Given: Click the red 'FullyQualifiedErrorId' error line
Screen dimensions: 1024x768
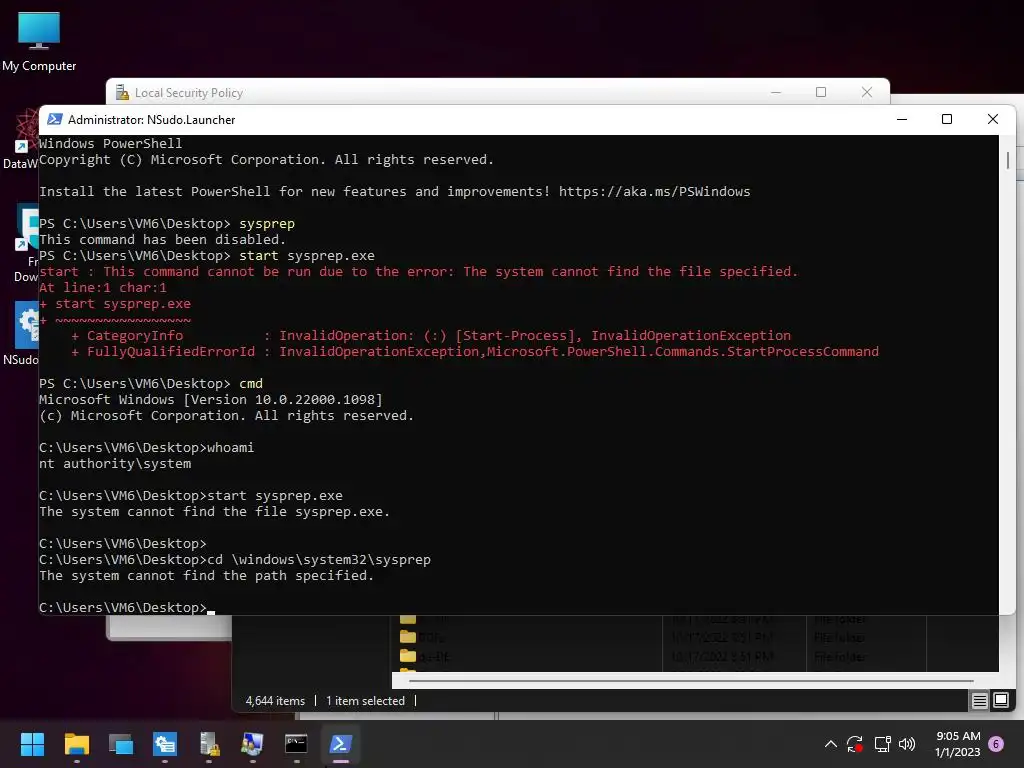Looking at the screenshot, I should (475, 351).
